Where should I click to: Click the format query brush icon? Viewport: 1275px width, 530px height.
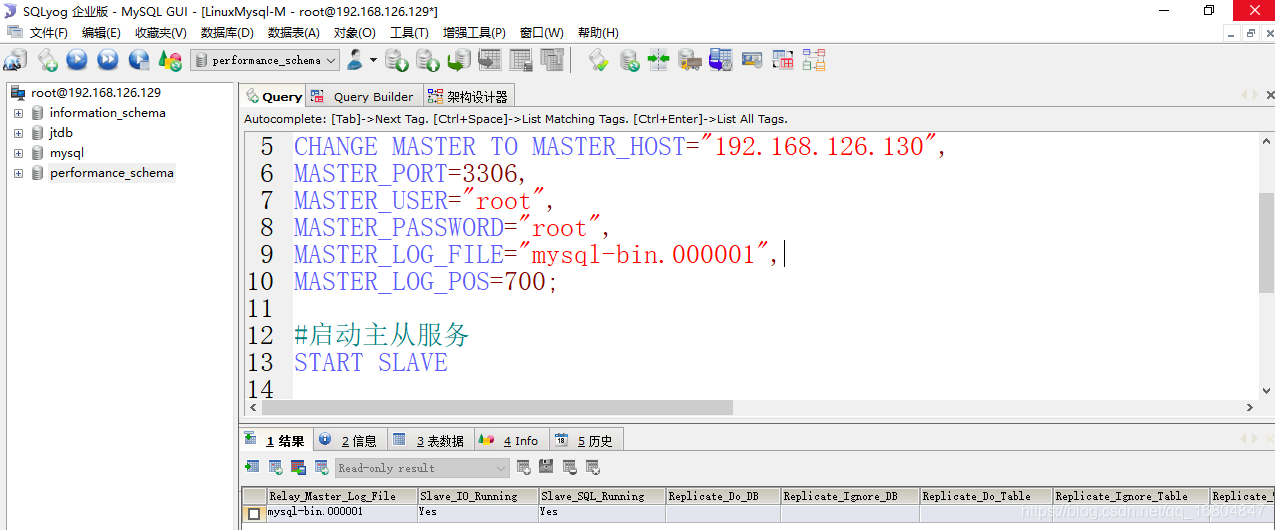coord(598,60)
